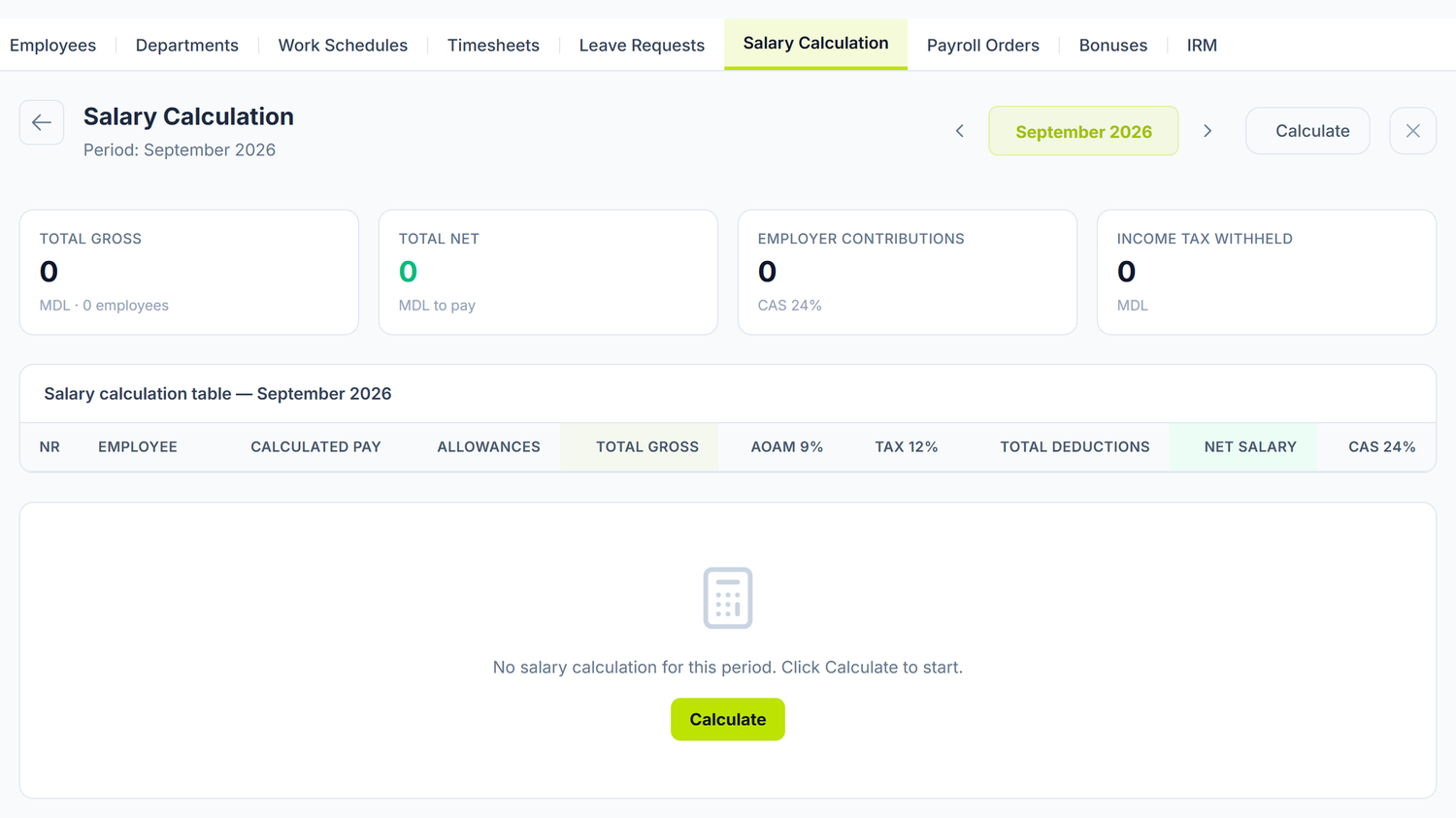Image resolution: width=1456 pixels, height=818 pixels.
Task: Click the Total Gross summary card
Action: point(189,273)
